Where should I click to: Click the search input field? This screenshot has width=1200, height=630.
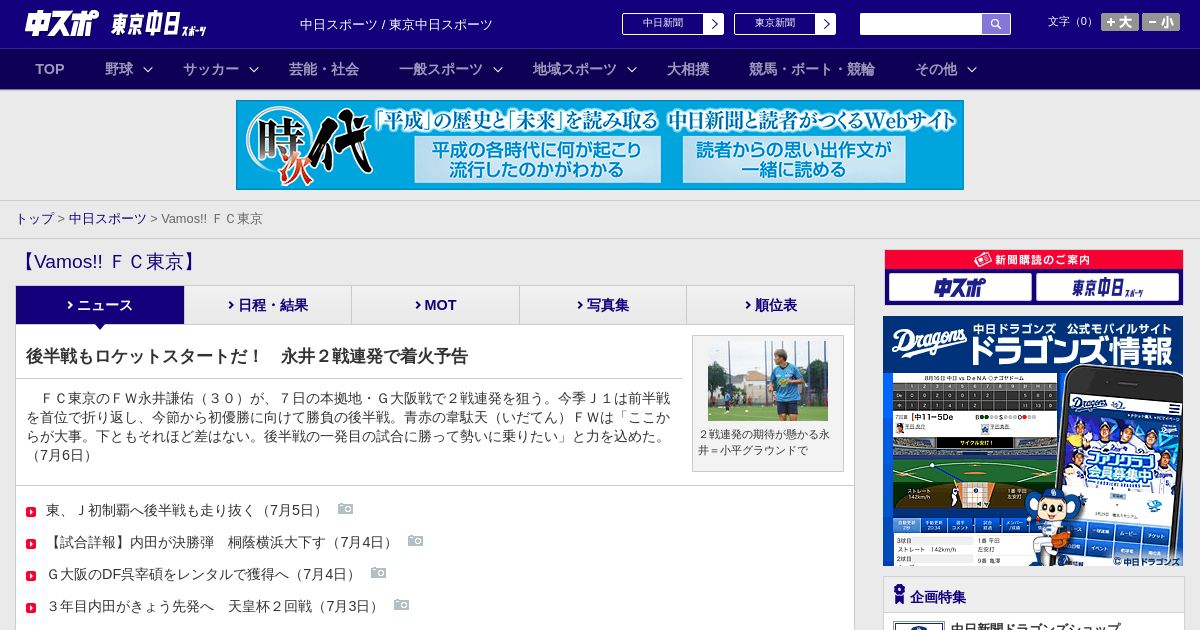coord(921,24)
